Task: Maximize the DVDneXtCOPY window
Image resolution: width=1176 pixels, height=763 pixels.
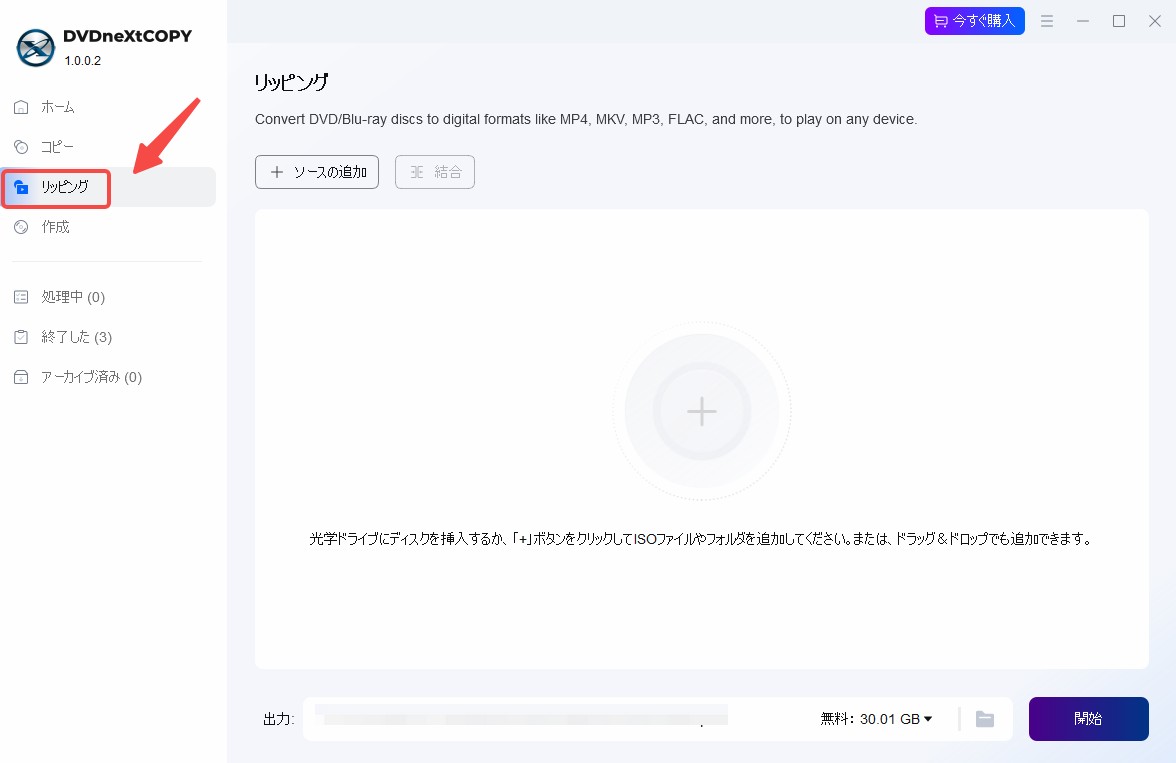Action: point(1119,21)
